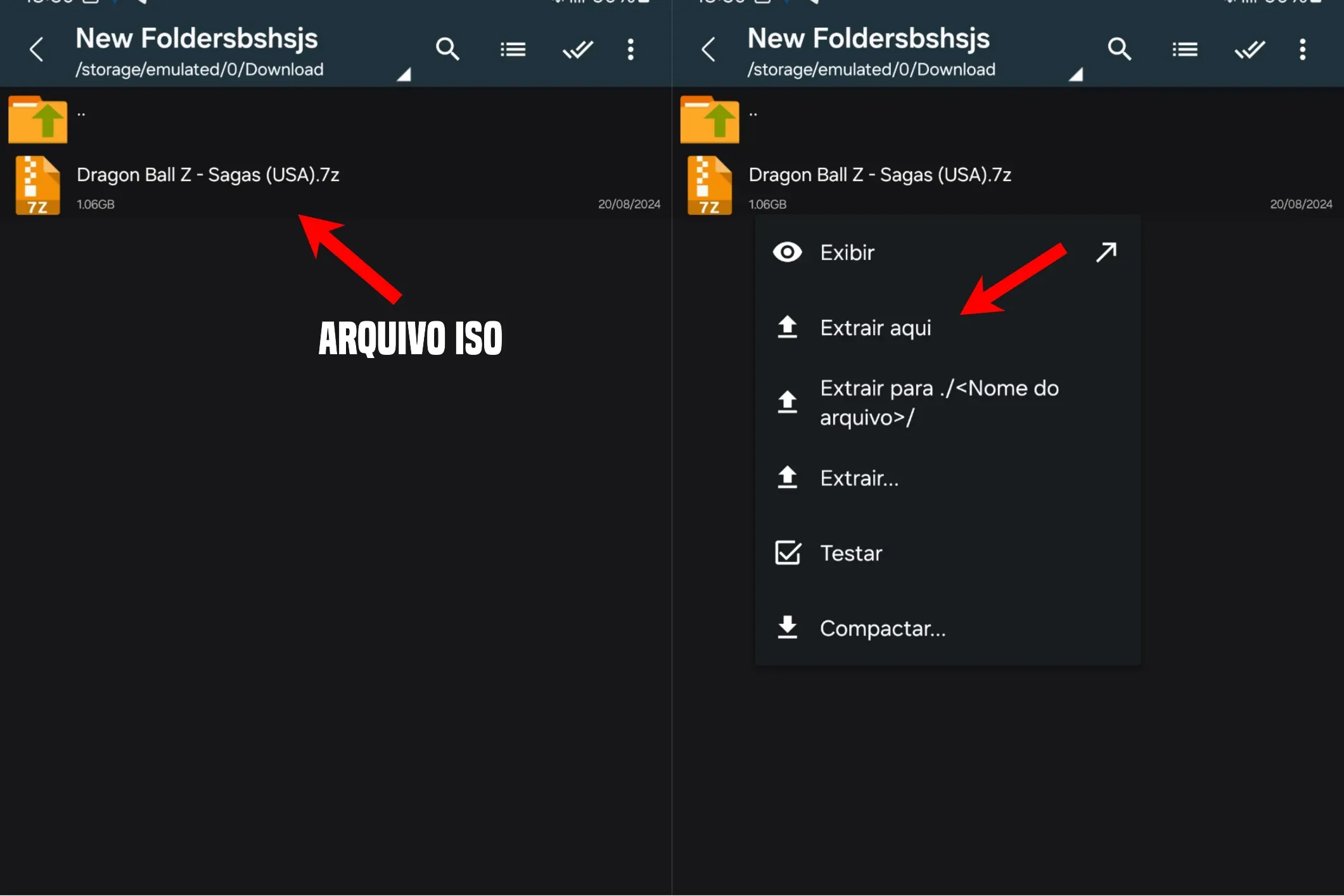Go back with the left panel arrow
1344x896 pixels.
click(x=37, y=49)
